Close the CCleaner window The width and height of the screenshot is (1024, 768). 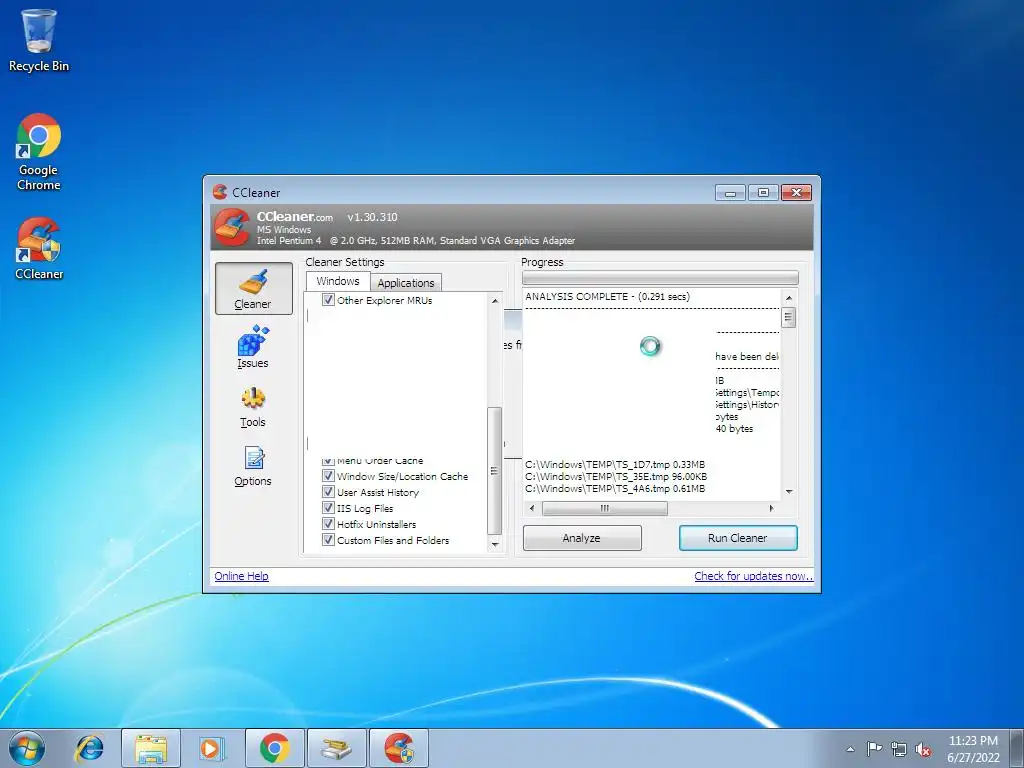click(x=796, y=193)
